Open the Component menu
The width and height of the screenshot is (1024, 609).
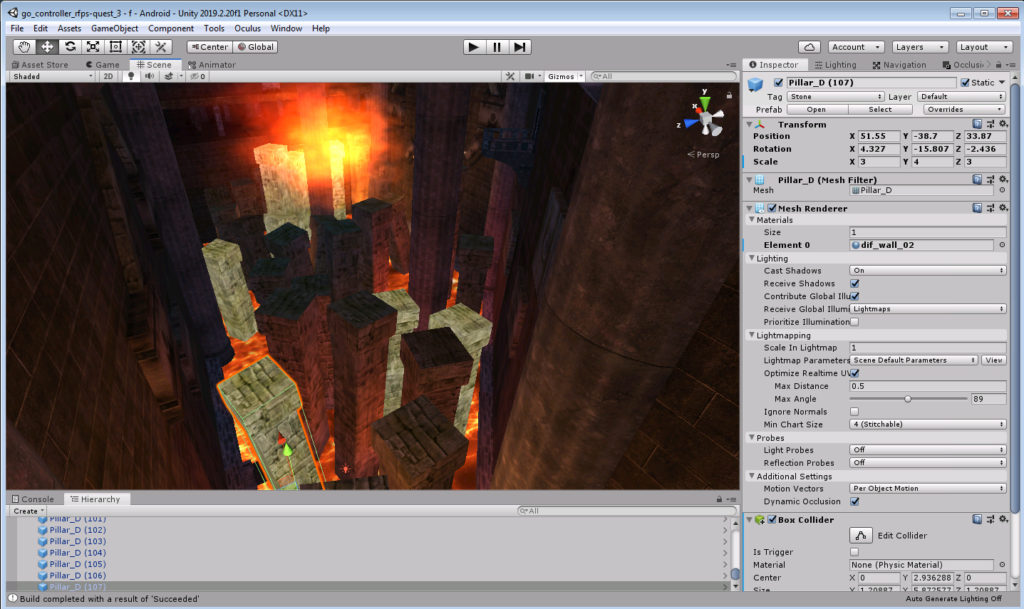pos(170,28)
